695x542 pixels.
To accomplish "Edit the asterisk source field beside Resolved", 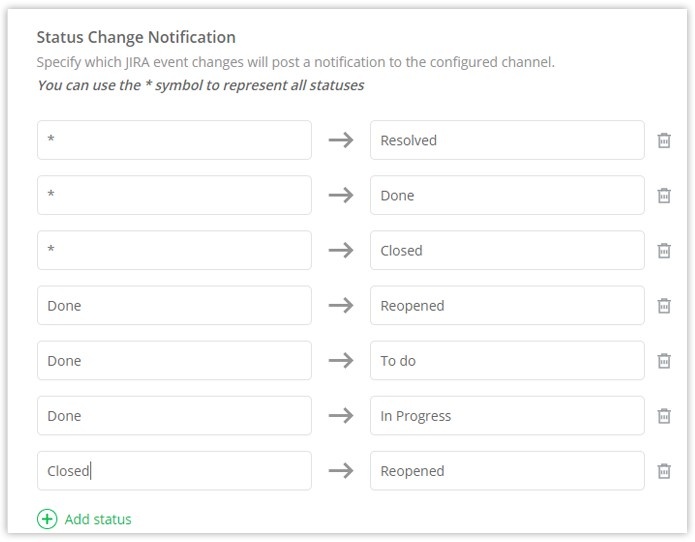I will [x=174, y=140].
